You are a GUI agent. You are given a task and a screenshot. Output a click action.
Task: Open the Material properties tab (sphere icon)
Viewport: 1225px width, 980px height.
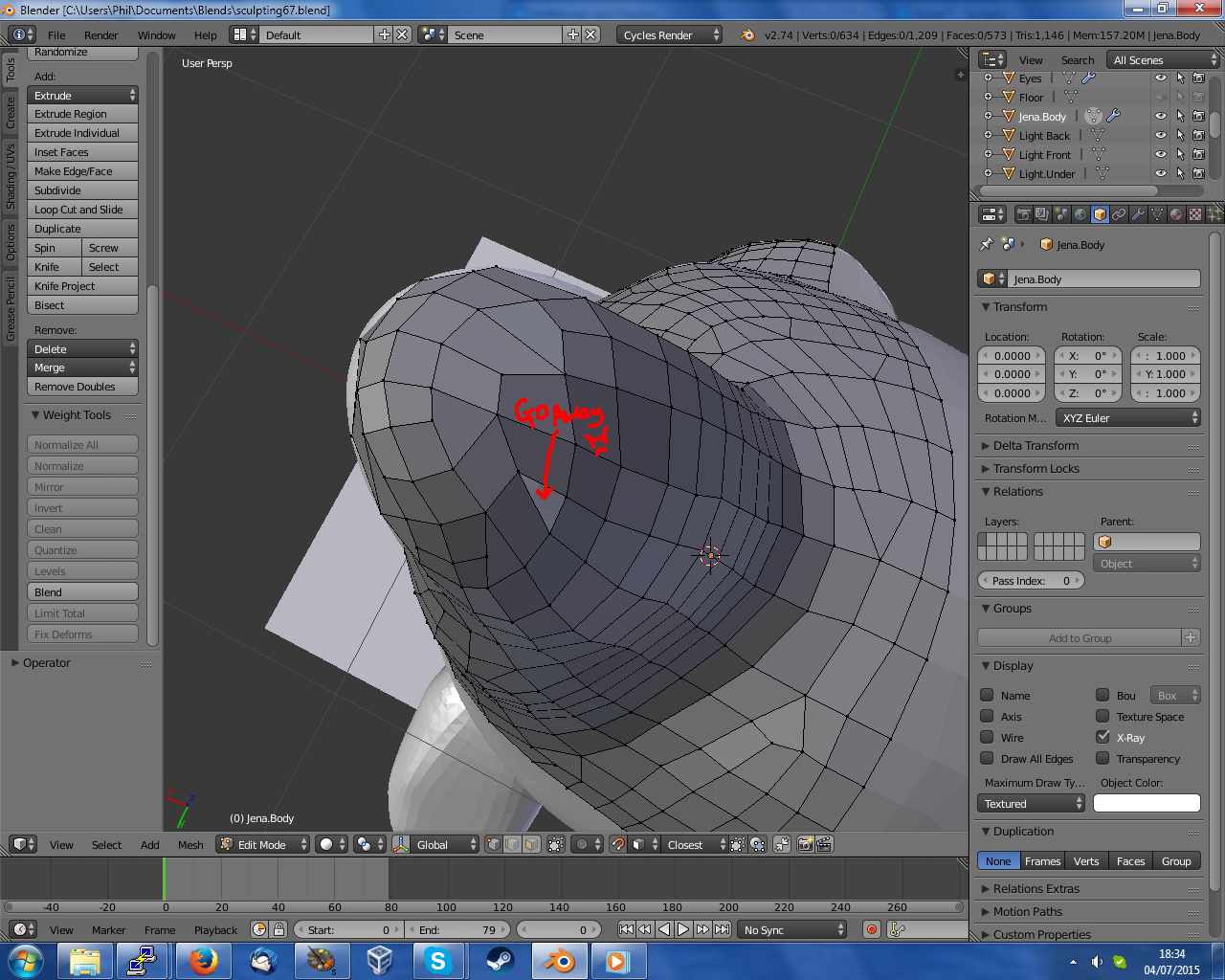pyautogui.click(x=1176, y=214)
